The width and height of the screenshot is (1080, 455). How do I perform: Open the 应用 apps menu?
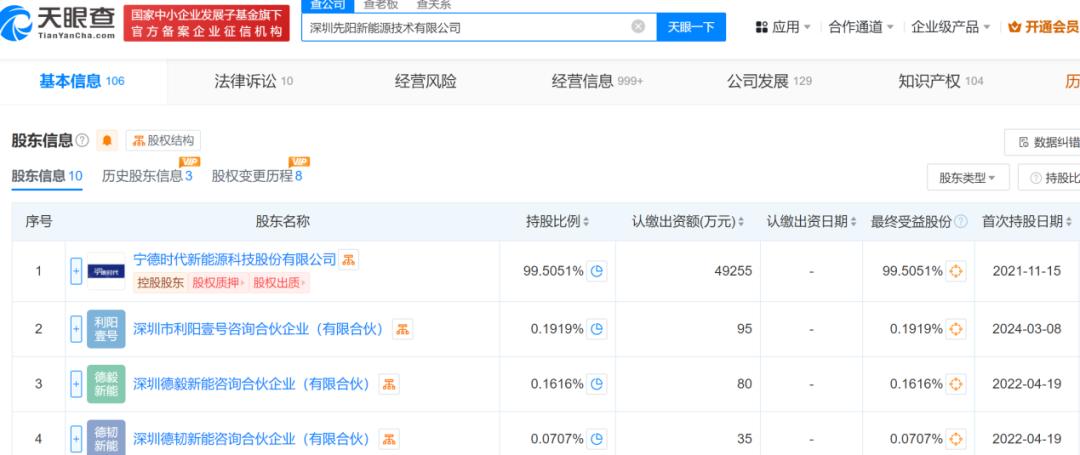pos(784,27)
